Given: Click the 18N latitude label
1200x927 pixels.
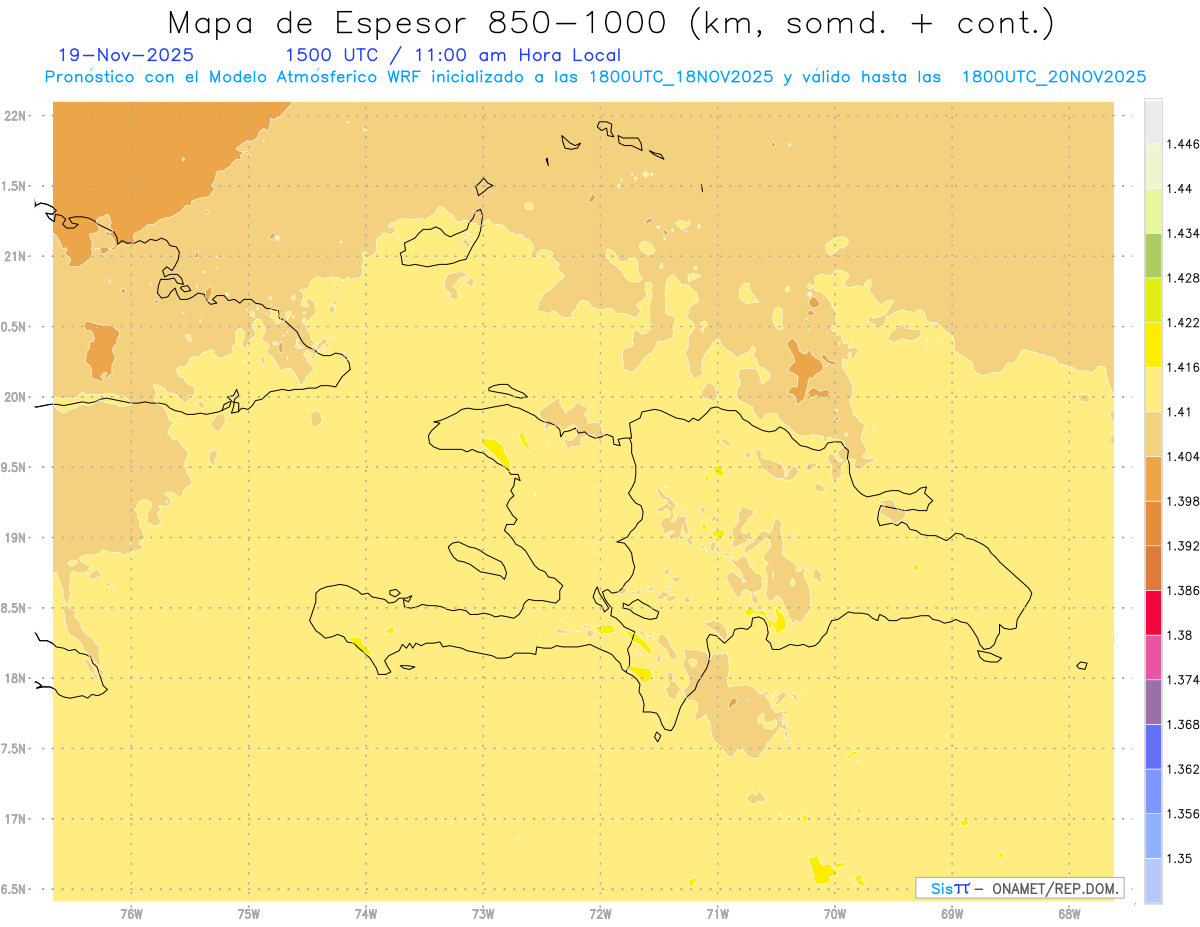Looking at the screenshot, I should (x=14, y=678).
